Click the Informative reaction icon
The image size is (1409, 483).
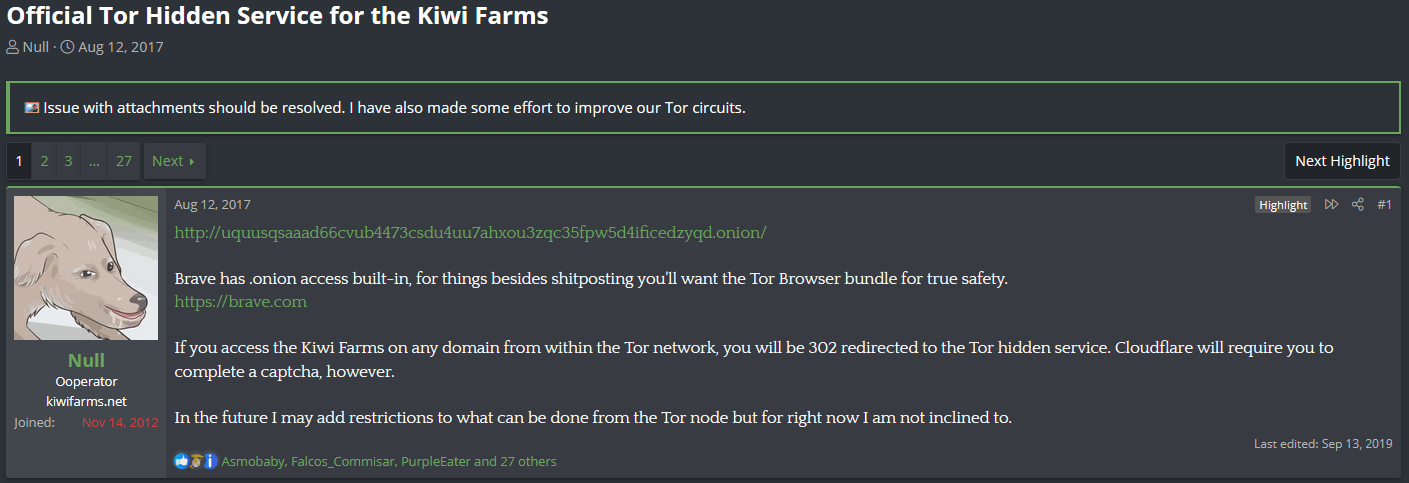tap(210, 461)
